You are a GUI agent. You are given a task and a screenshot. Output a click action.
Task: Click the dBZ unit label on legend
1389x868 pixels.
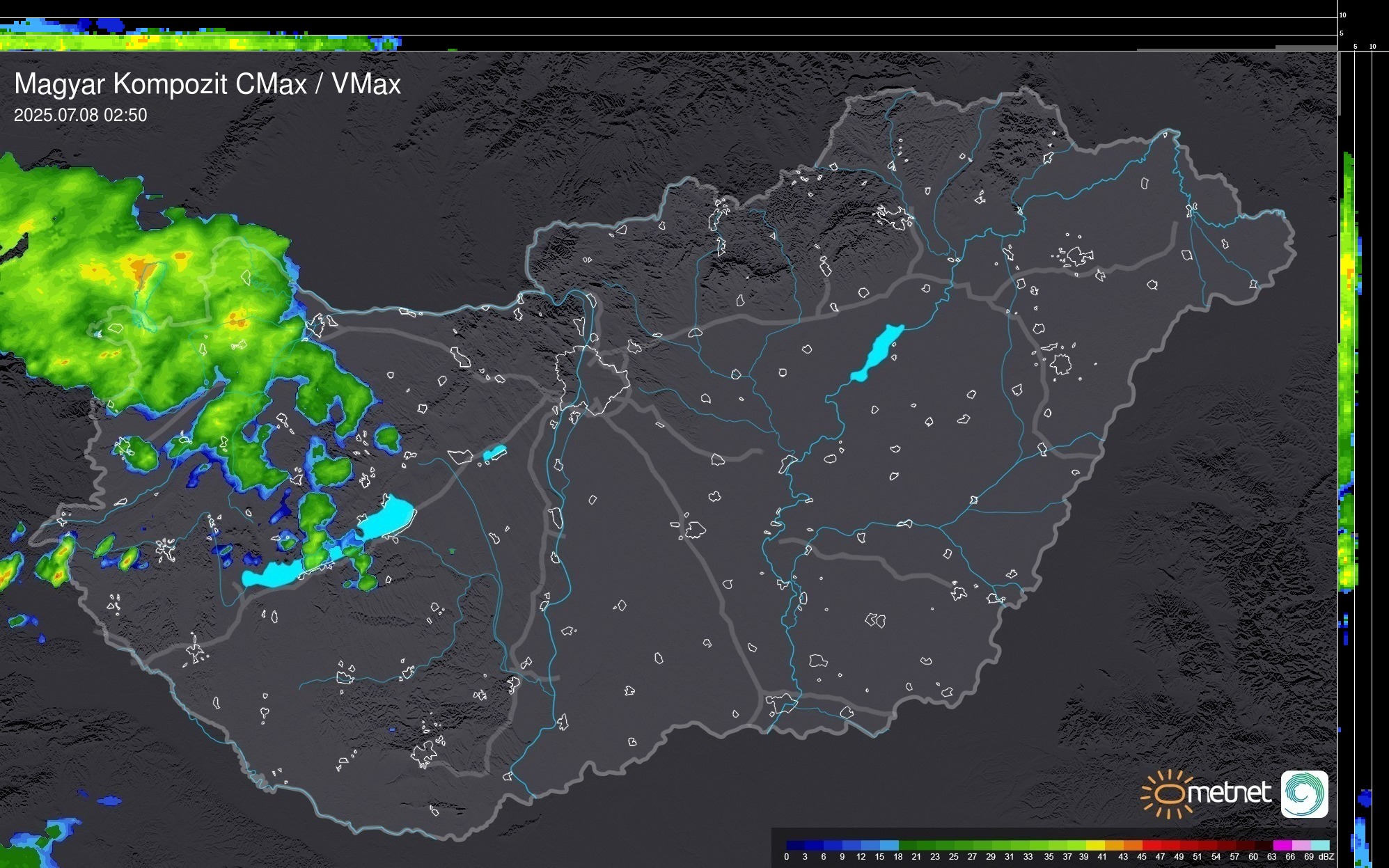(1326, 857)
